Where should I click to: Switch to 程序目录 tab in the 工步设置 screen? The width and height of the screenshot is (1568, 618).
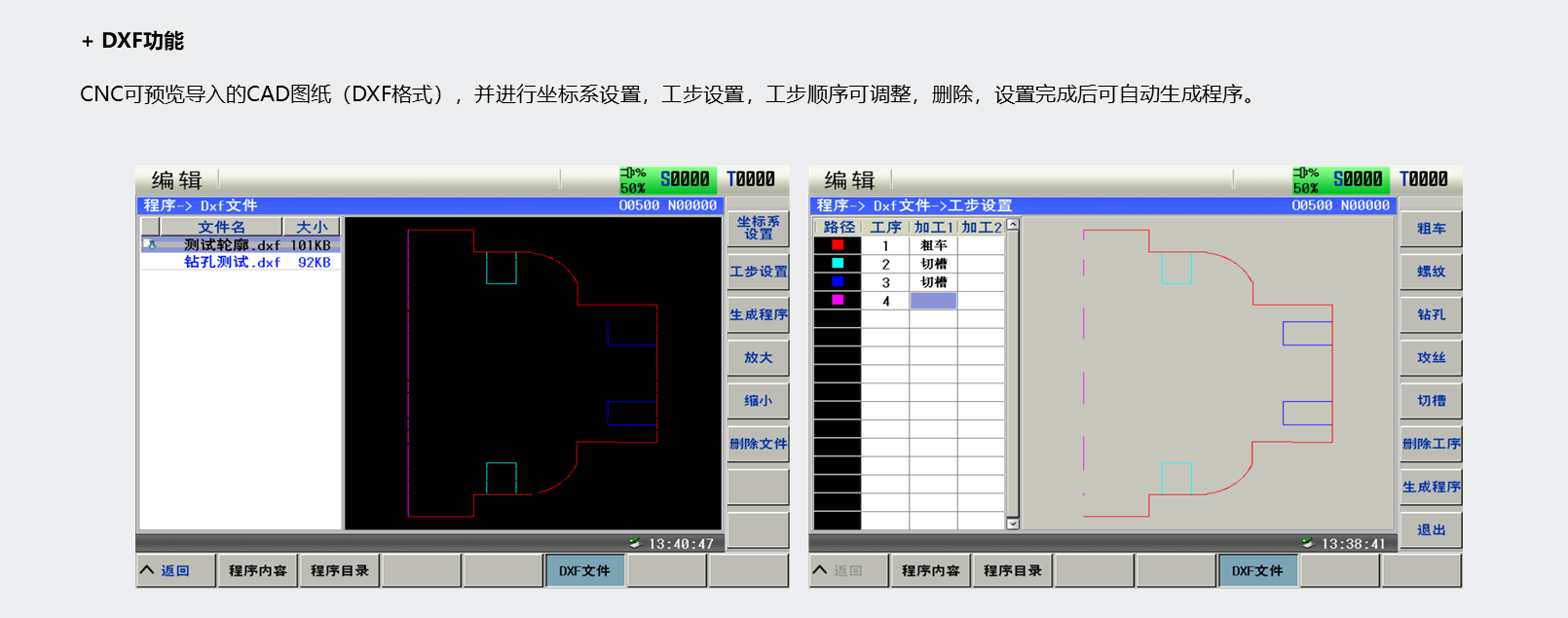(x=1012, y=571)
